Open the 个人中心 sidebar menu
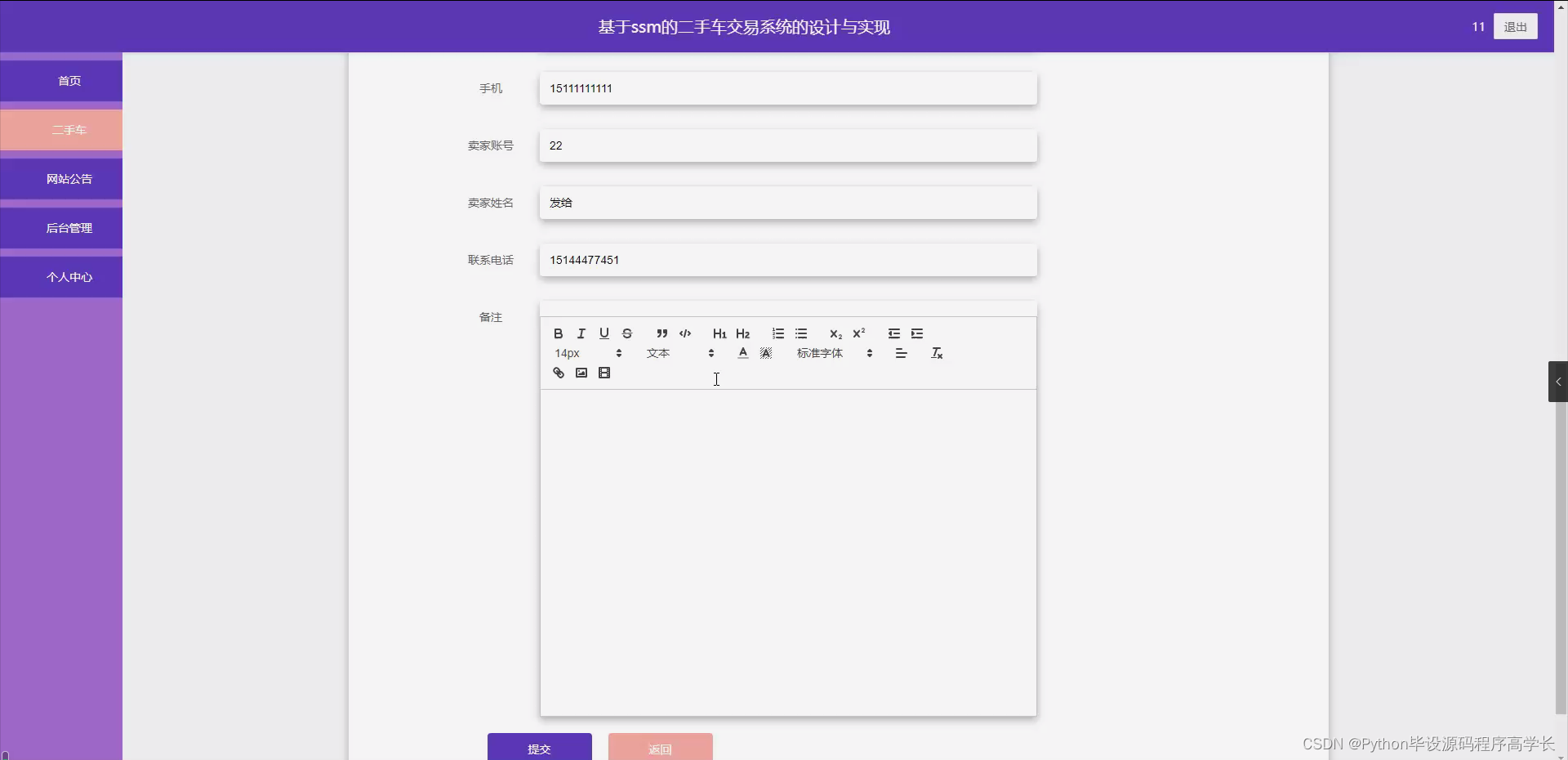Image resolution: width=1568 pixels, height=760 pixels. 69,276
